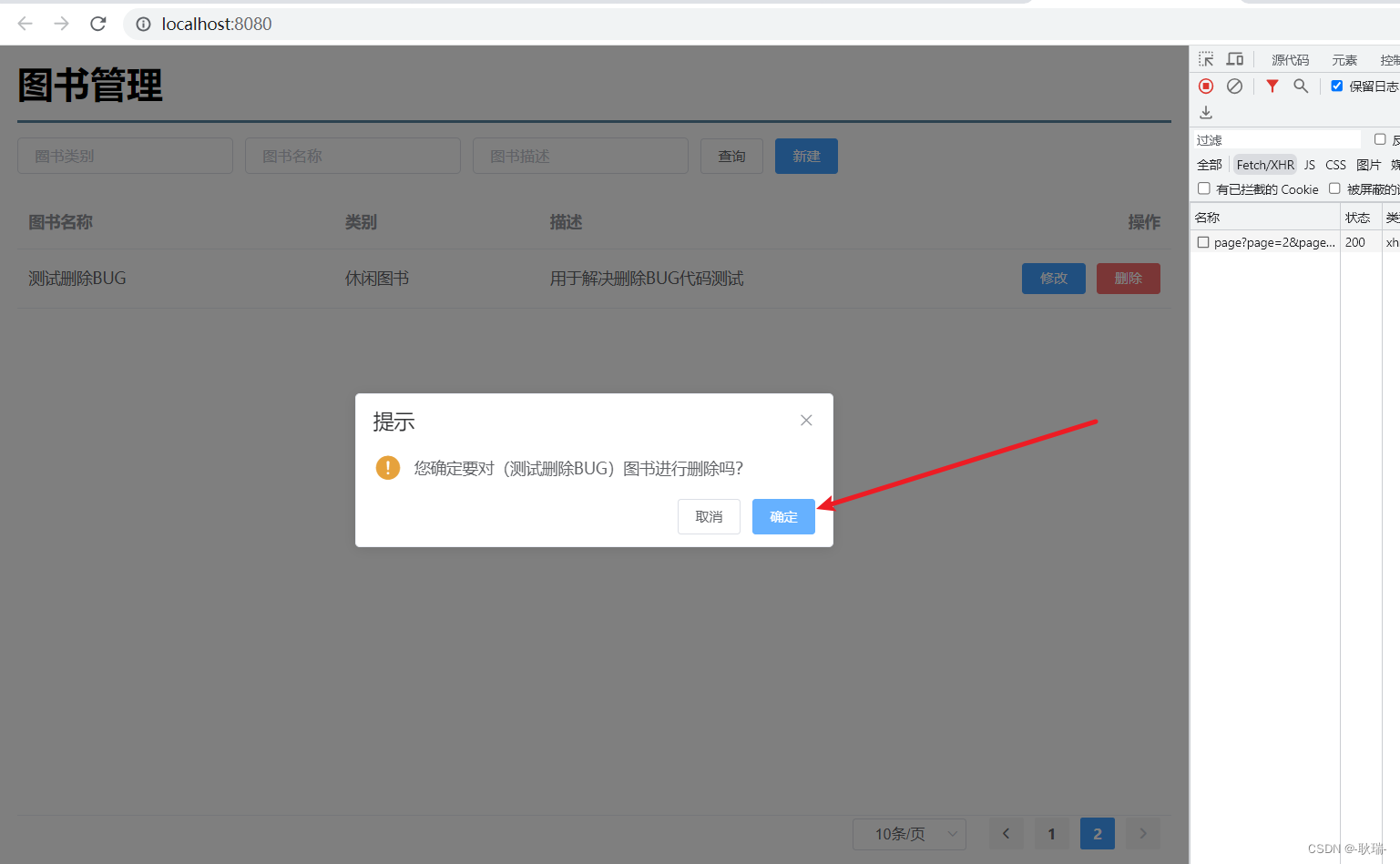Click the site info icon in address bar
The height and width of the screenshot is (864, 1400).
click(143, 24)
